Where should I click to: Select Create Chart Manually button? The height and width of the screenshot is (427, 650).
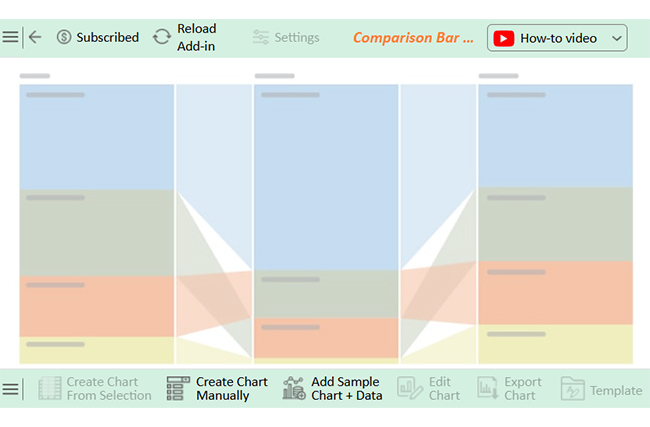click(x=217, y=388)
